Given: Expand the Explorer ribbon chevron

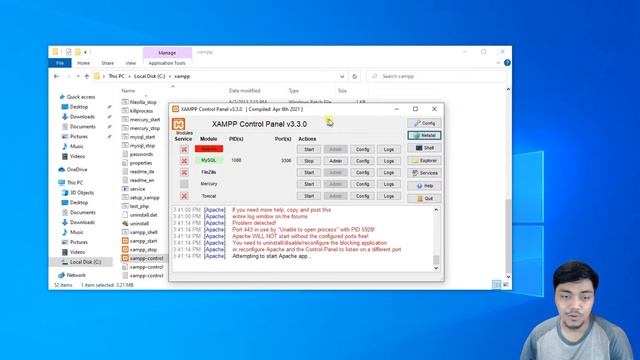Looking at the screenshot, I should [498, 63].
